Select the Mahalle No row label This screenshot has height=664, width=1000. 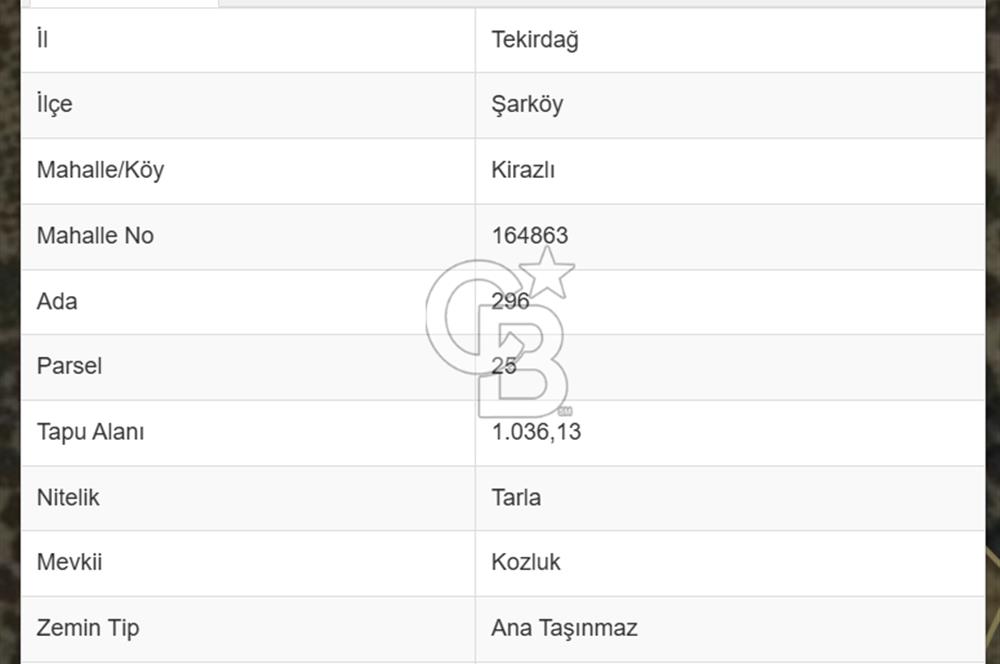(x=94, y=236)
